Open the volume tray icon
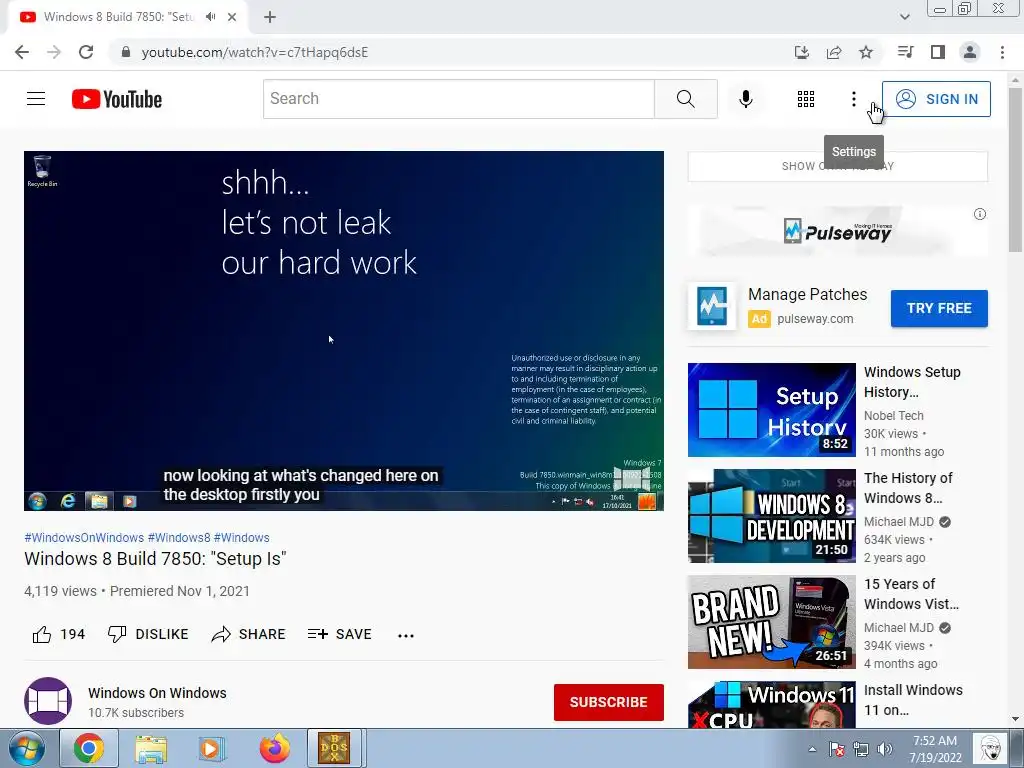 pyautogui.click(x=884, y=750)
